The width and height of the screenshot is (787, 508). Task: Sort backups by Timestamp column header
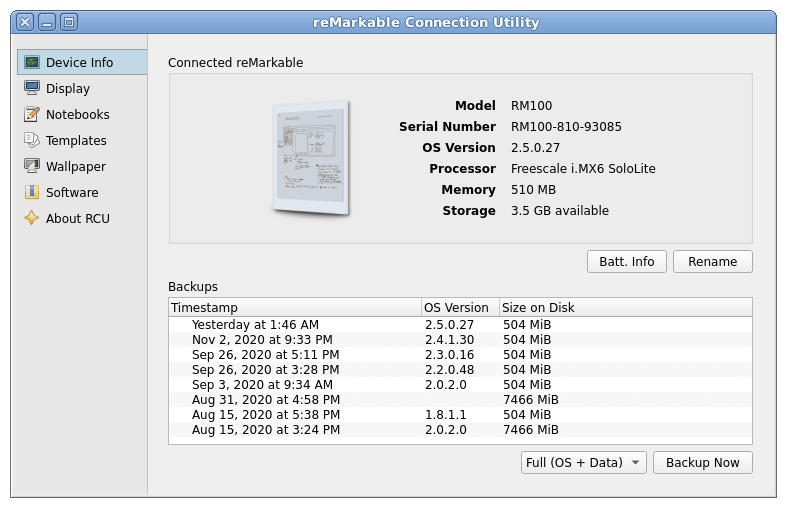(x=295, y=307)
